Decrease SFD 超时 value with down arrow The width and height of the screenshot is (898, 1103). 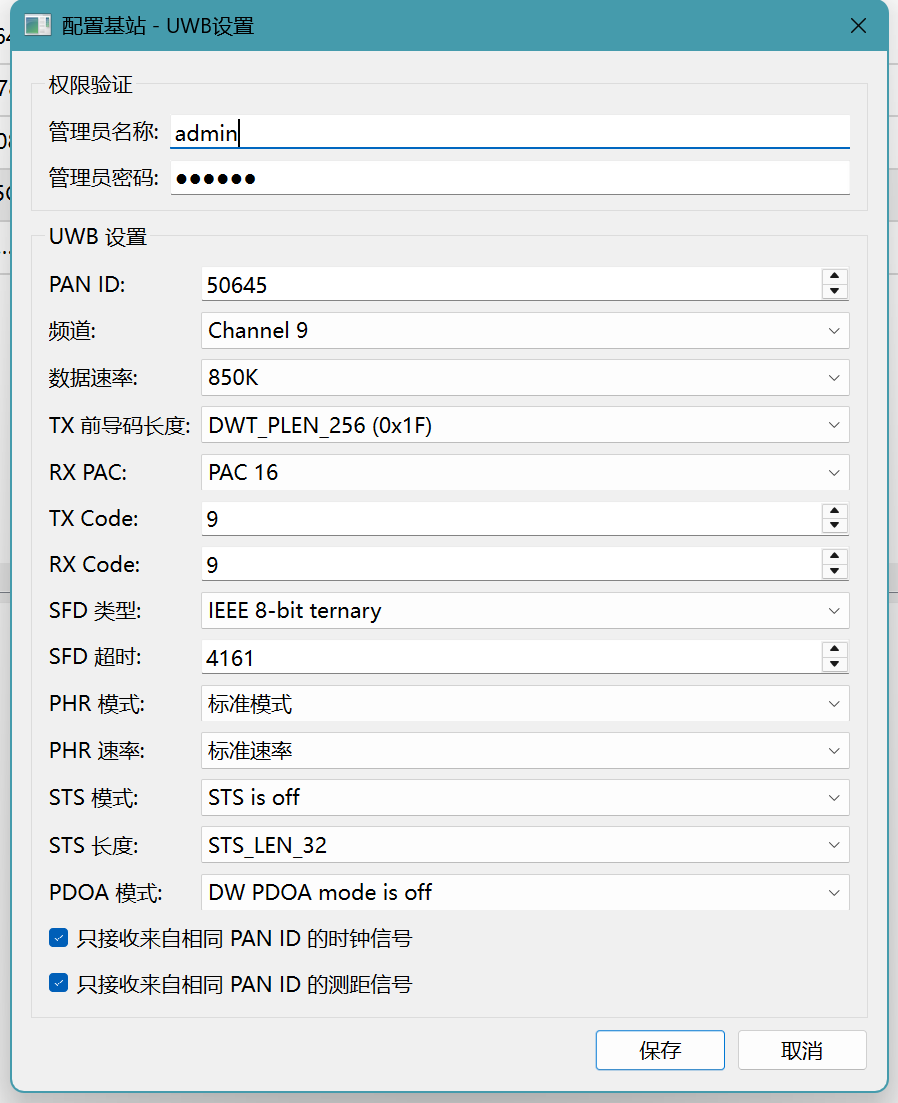point(834,665)
